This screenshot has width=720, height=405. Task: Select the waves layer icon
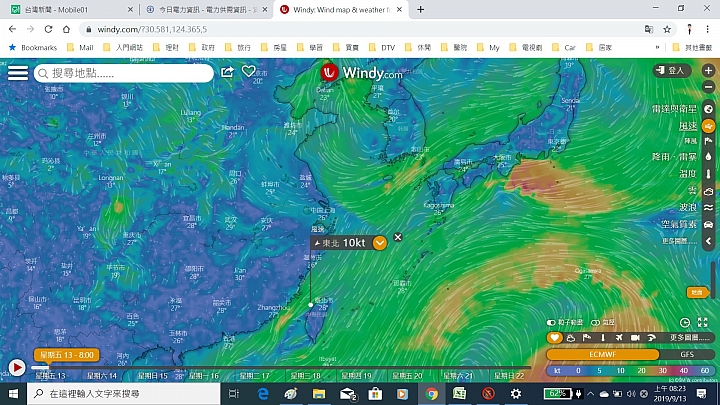pos(709,208)
